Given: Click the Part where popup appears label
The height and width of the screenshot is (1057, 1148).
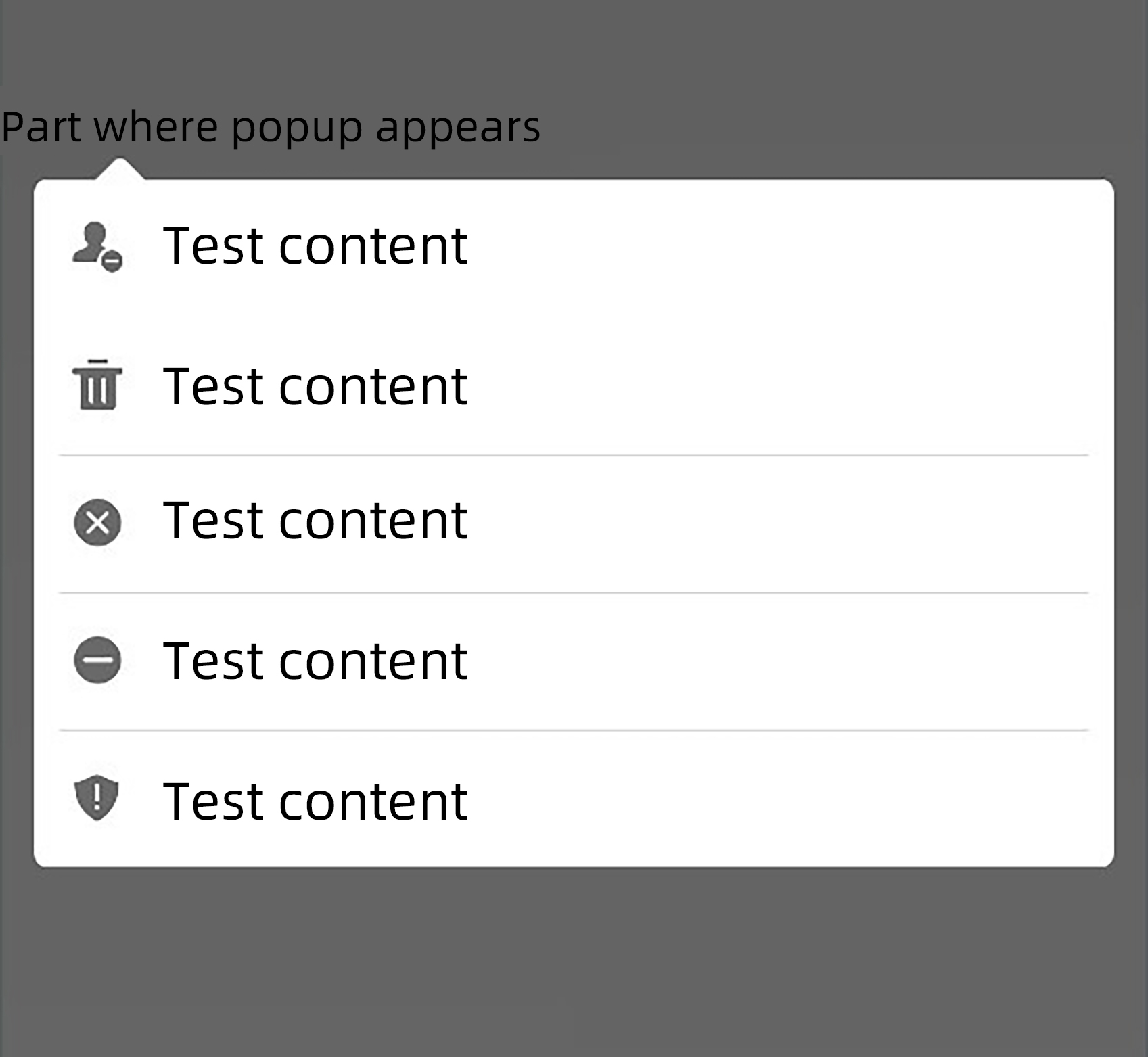Looking at the screenshot, I should coord(271,127).
